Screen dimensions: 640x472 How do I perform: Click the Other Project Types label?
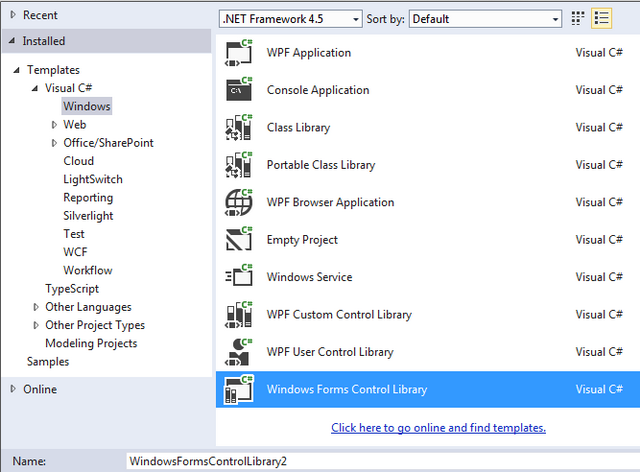pos(95,325)
